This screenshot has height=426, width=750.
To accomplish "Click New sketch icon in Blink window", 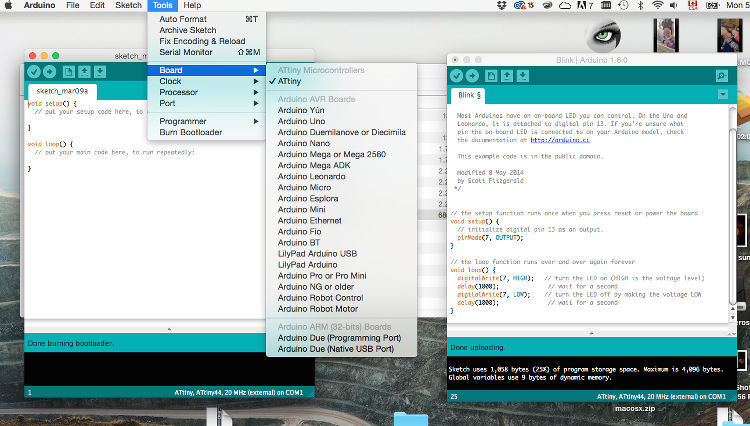I will (491, 76).
